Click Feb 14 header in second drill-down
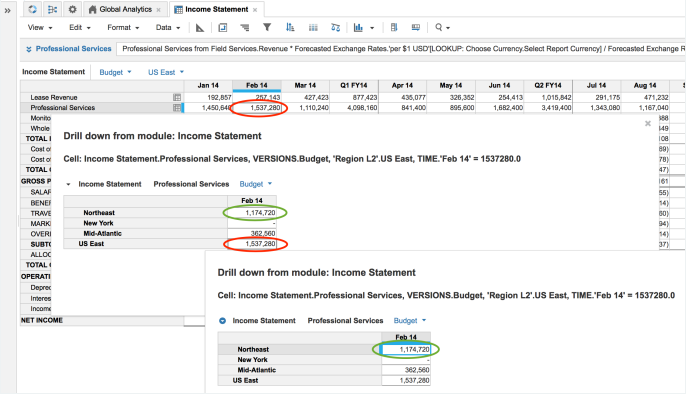The width and height of the screenshot is (686, 394). (x=406, y=337)
